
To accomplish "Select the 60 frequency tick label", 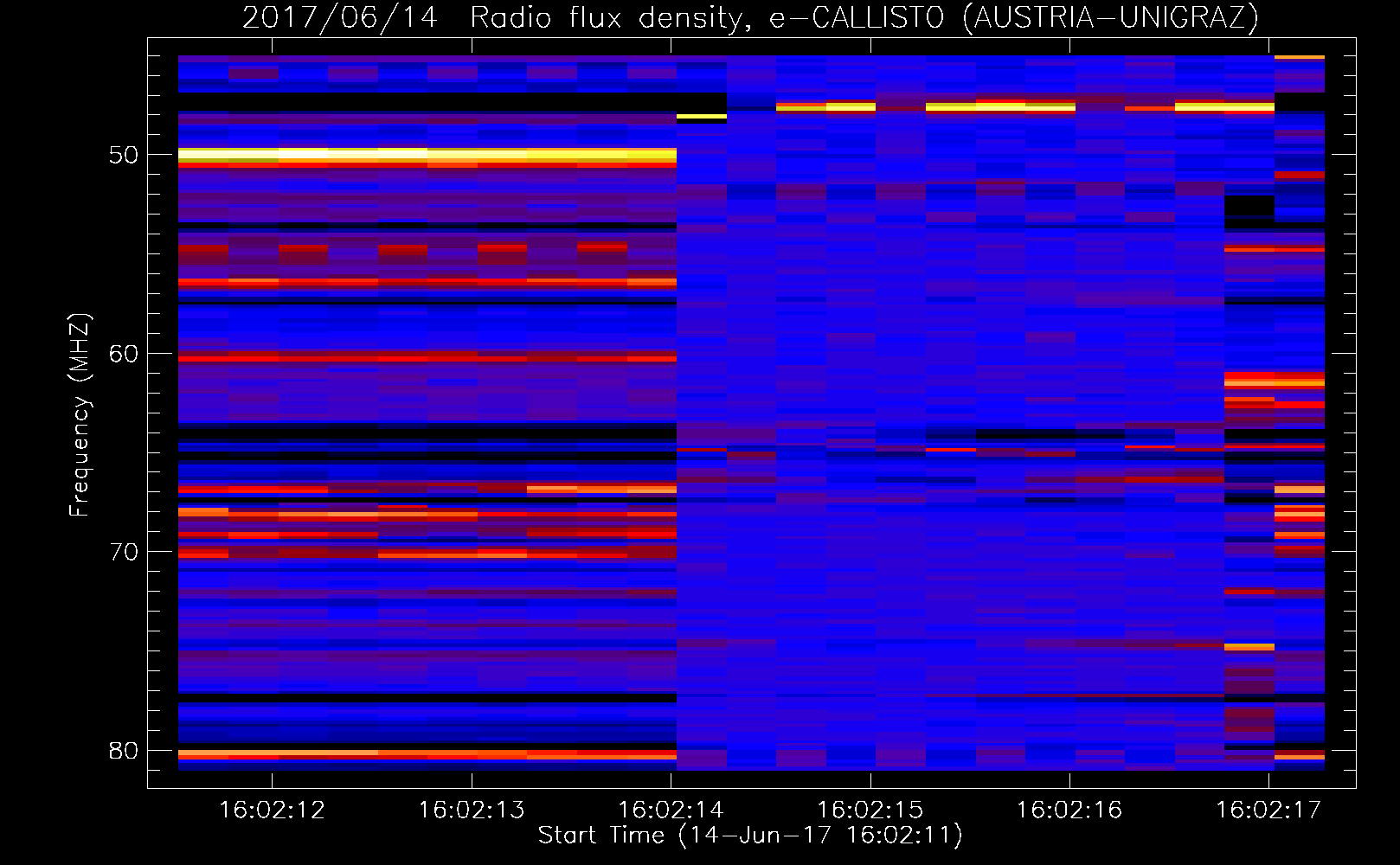I will click(x=124, y=354).
